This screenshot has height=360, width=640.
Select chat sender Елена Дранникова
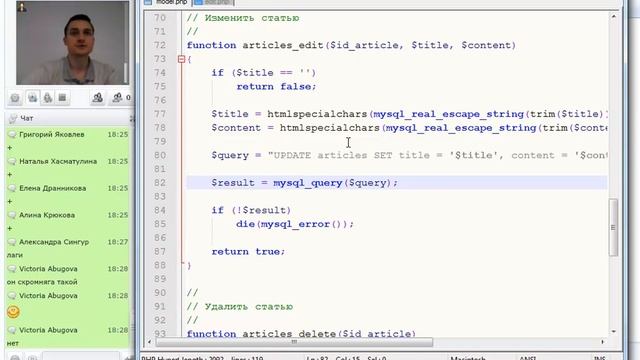pos(53,188)
